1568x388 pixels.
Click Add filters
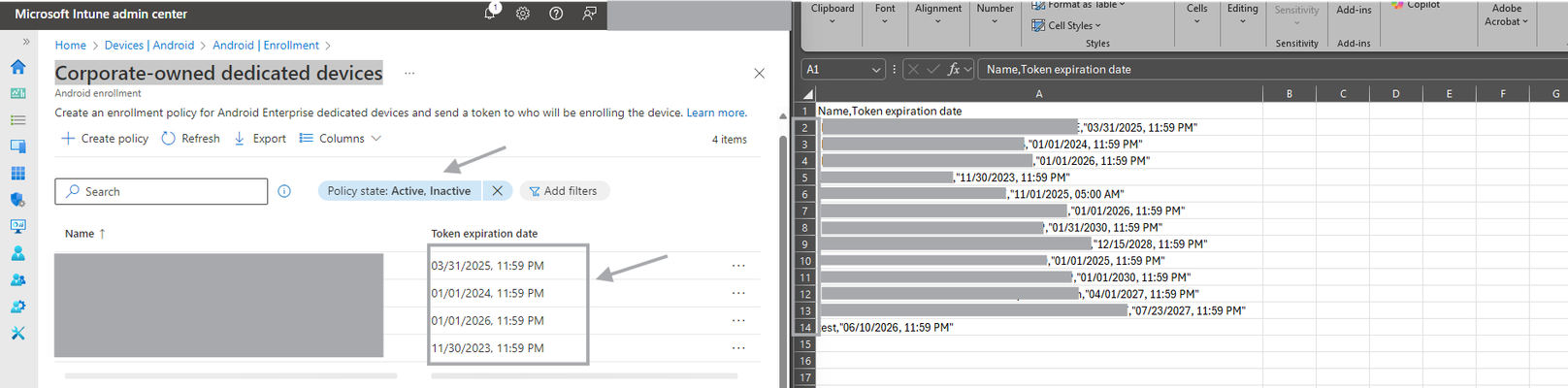564,191
